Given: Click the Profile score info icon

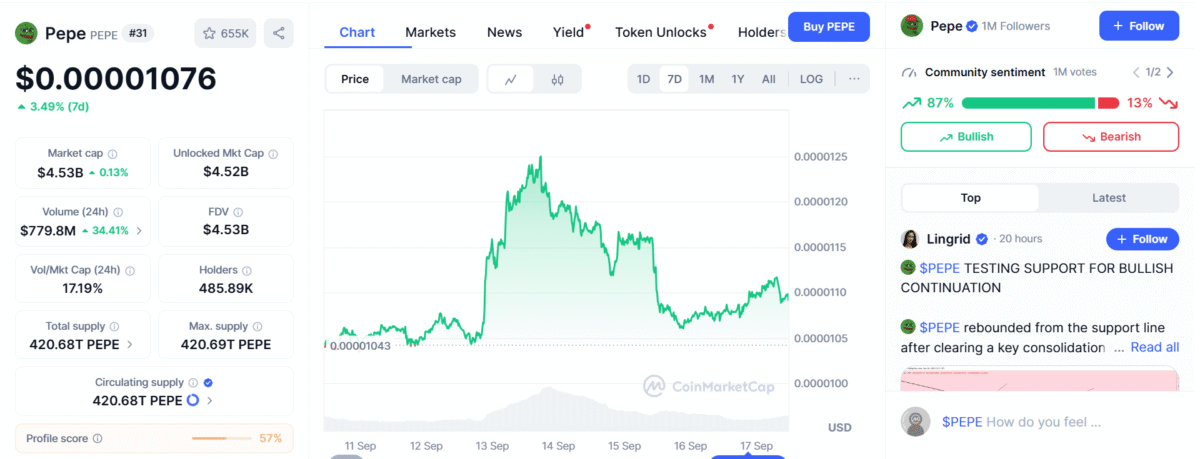Looking at the screenshot, I should pos(97,438).
